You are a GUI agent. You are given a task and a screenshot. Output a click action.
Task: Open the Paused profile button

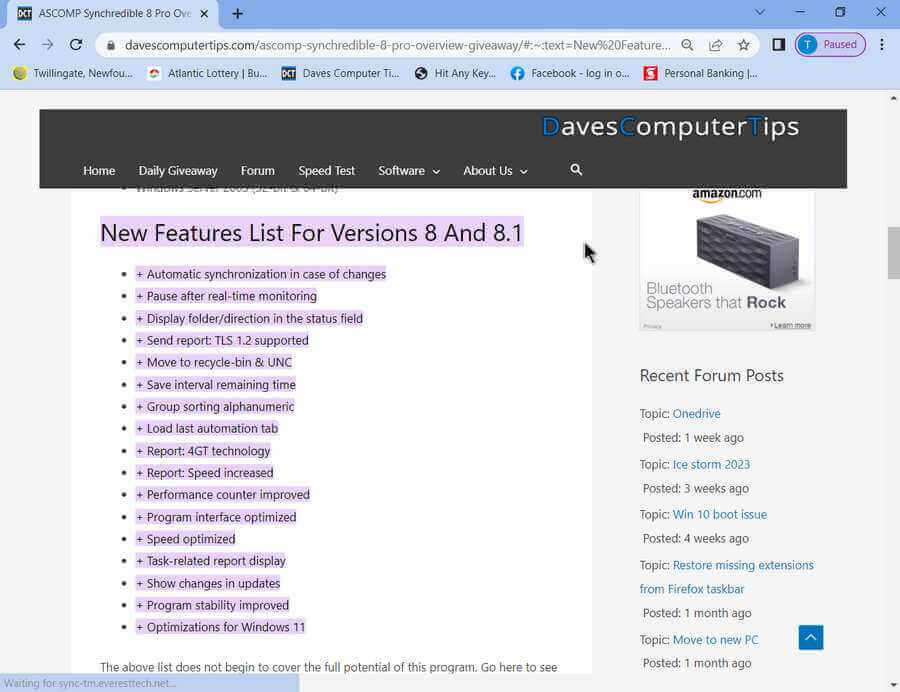[830, 45]
